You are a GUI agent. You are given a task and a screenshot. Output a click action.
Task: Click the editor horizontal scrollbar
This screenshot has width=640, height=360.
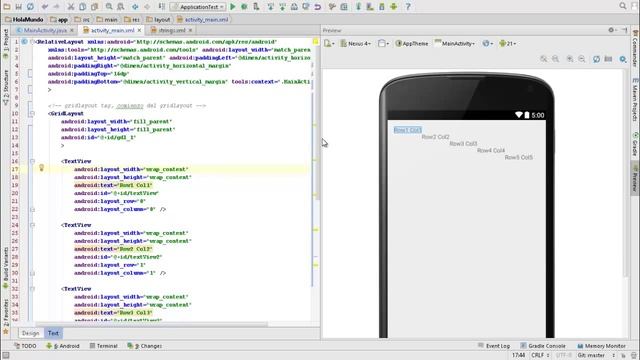tap(151, 324)
